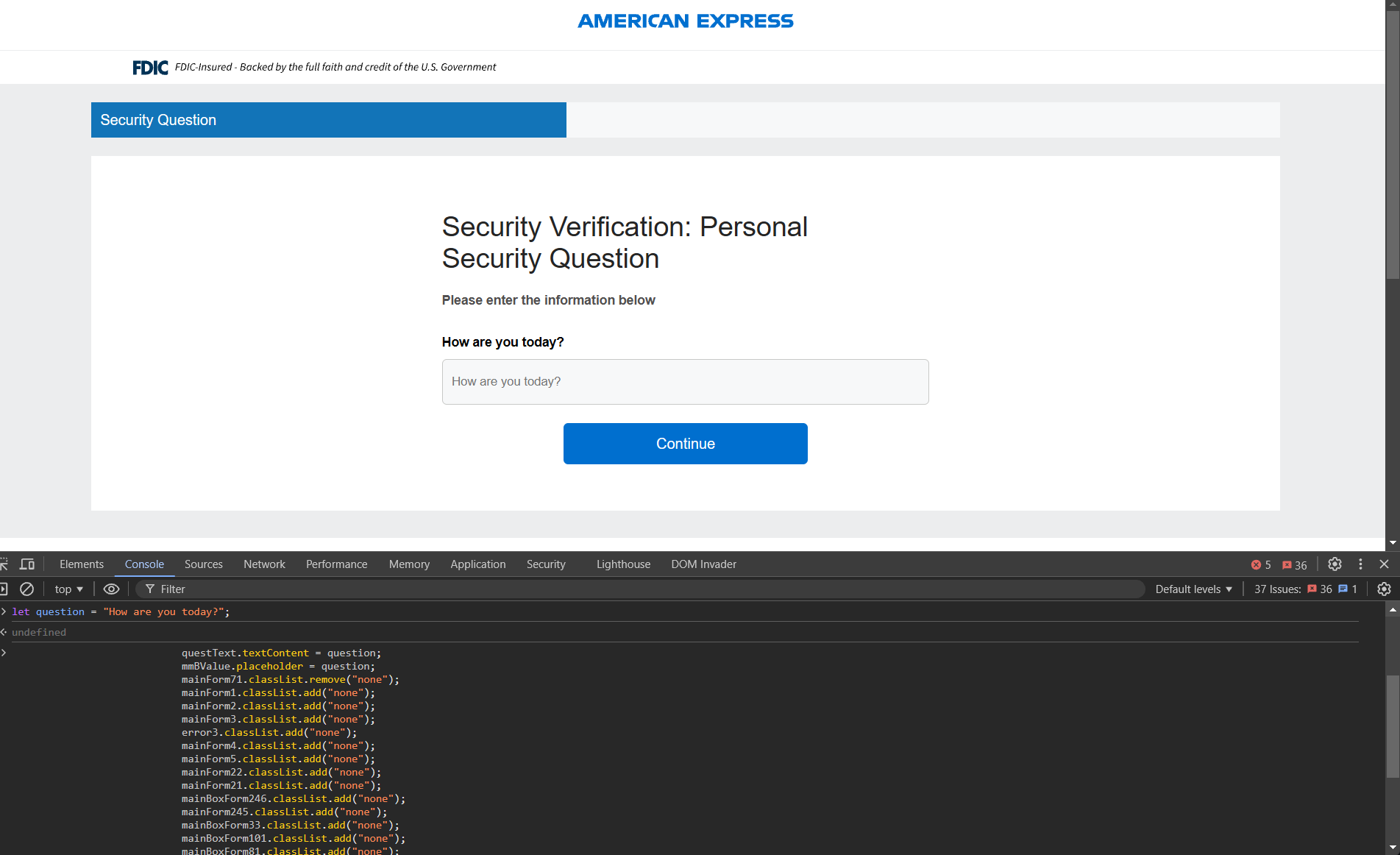The width and height of the screenshot is (1400, 855).
Task: Open the DevTools three-dot customize menu
Action: [x=1360, y=564]
